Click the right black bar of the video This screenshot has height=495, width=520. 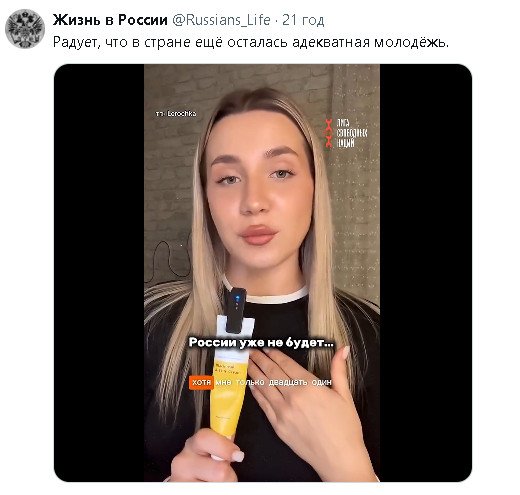426,273
